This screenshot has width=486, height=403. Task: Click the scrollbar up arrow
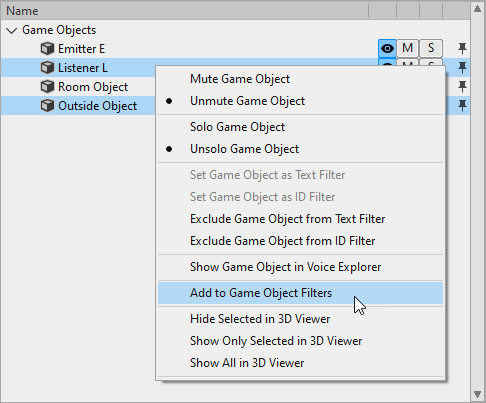pos(477,9)
